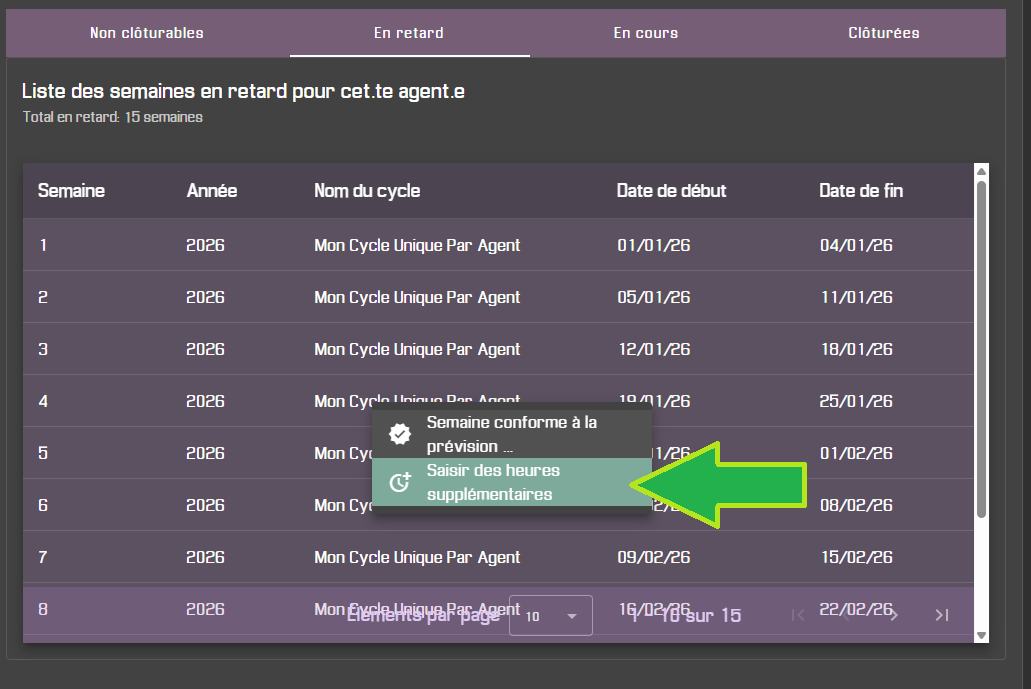Select the week 8 row number
The image size is (1031, 689).
click(x=43, y=609)
